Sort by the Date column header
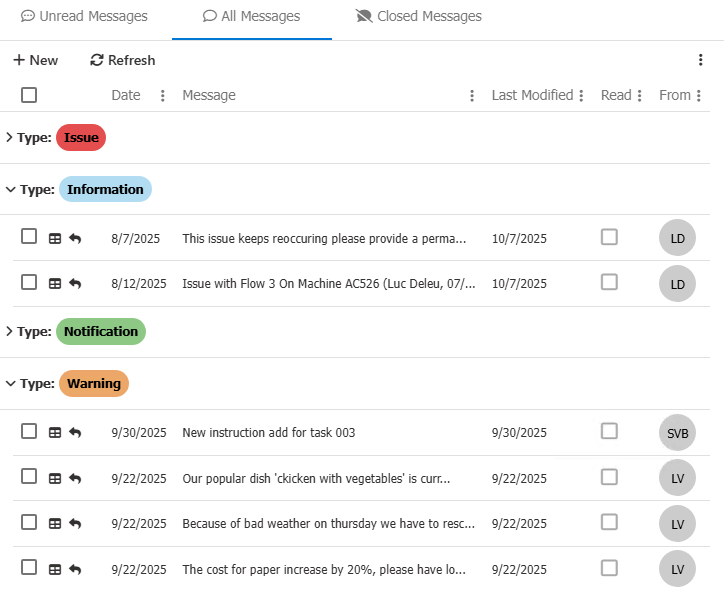The width and height of the screenshot is (724, 590). coord(126,95)
